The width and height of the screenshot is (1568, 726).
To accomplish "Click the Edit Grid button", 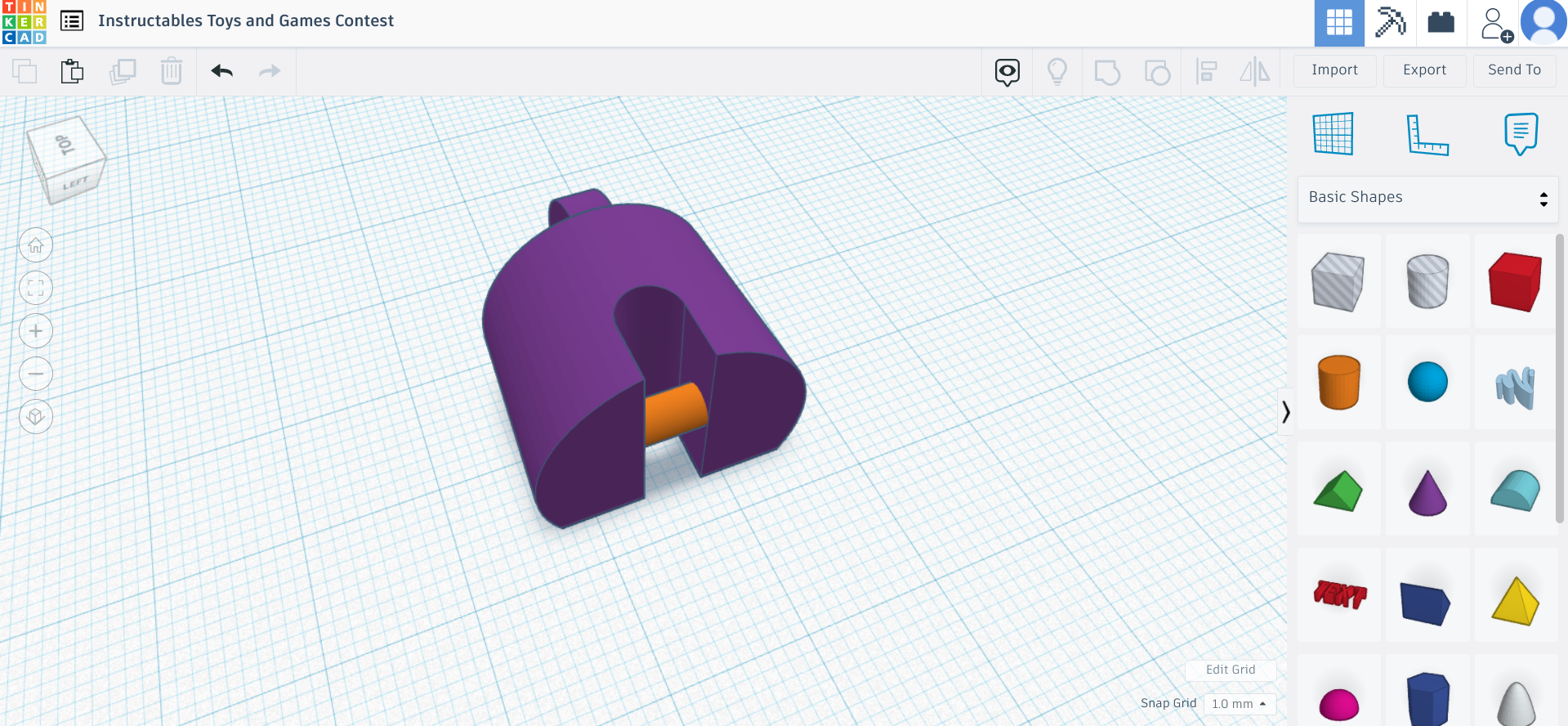I will [x=1231, y=670].
